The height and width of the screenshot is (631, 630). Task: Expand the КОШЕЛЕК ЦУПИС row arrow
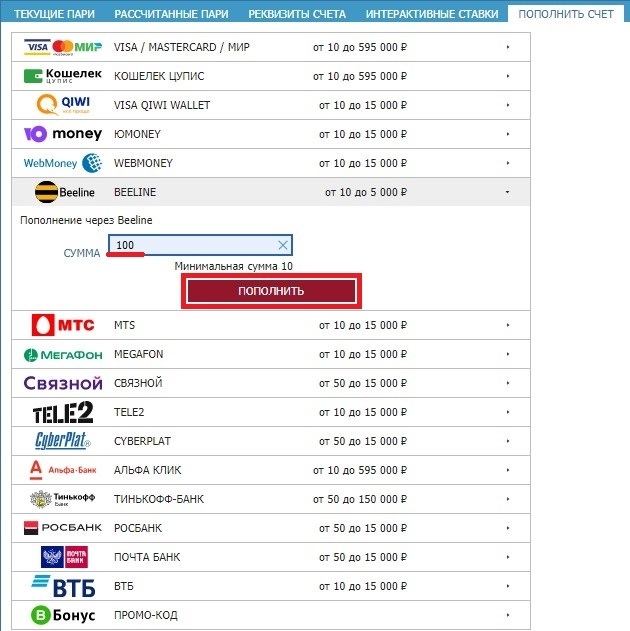click(x=508, y=76)
